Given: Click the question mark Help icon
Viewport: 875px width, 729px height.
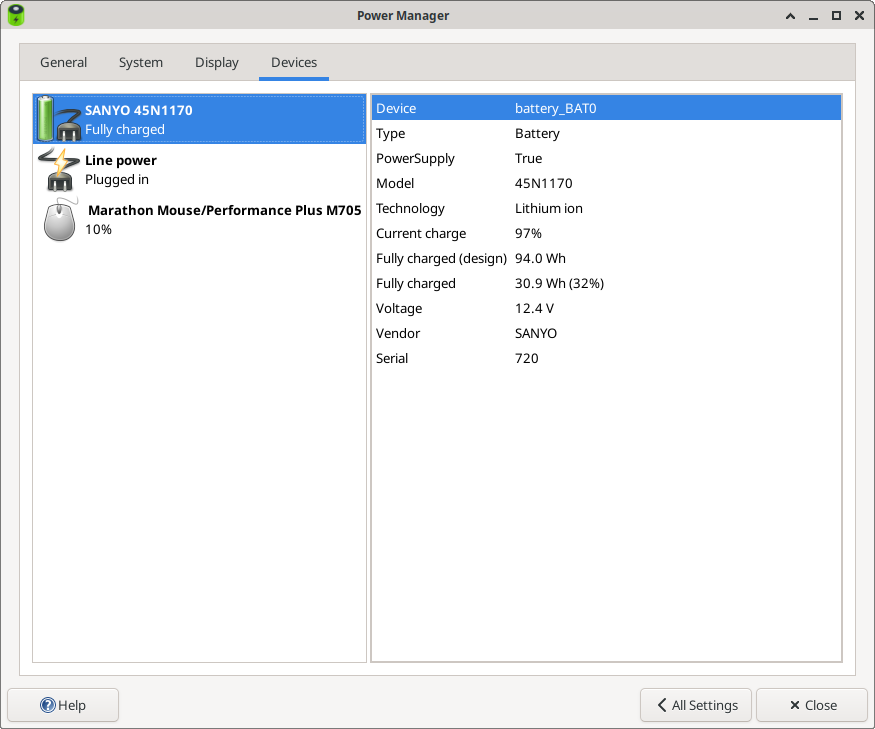Looking at the screenshot, I should click(x=48, y=705).
